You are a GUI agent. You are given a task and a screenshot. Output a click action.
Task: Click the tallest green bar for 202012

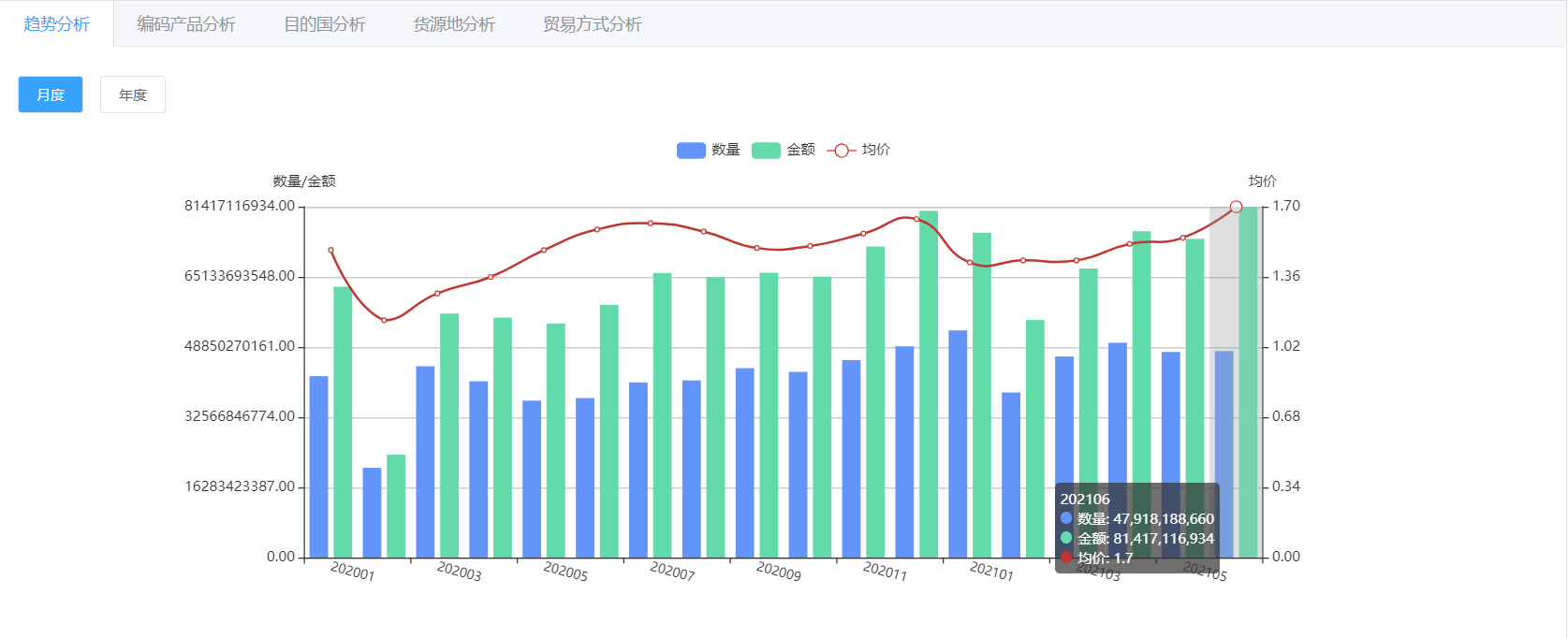click(x=929, y=384)
